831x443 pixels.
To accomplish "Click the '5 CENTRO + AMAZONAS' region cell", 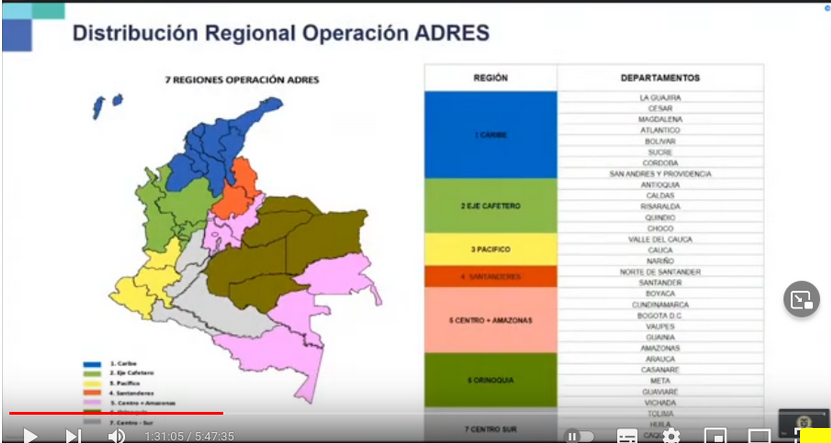I will click(491, 320).
